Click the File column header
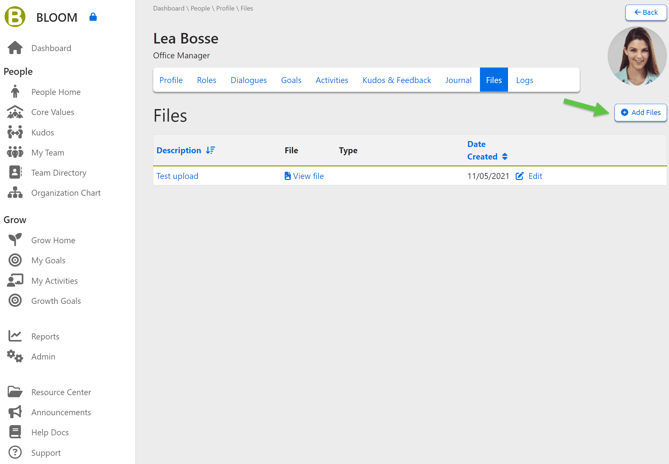 coord(291,150)
